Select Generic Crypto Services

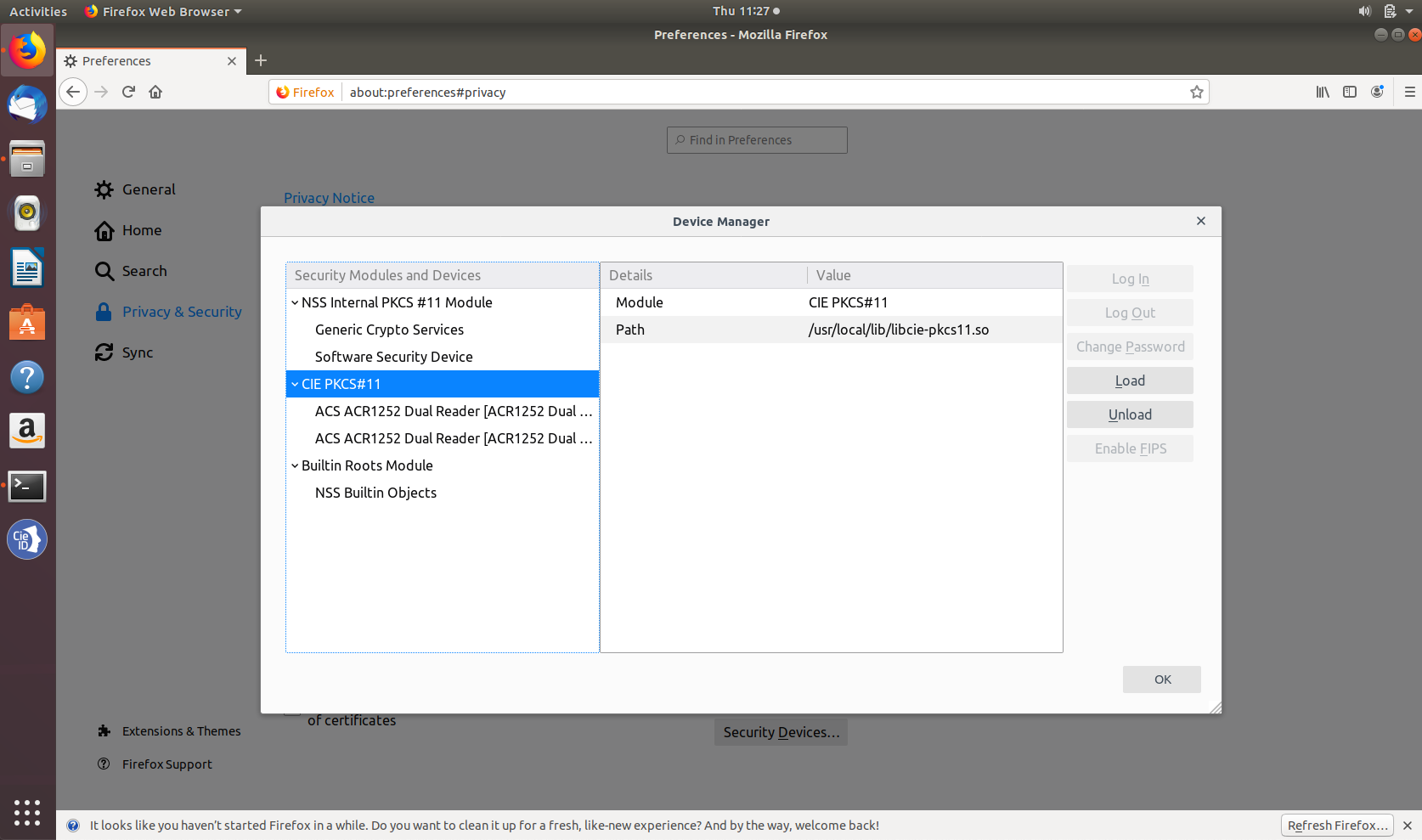pos(443,330)
